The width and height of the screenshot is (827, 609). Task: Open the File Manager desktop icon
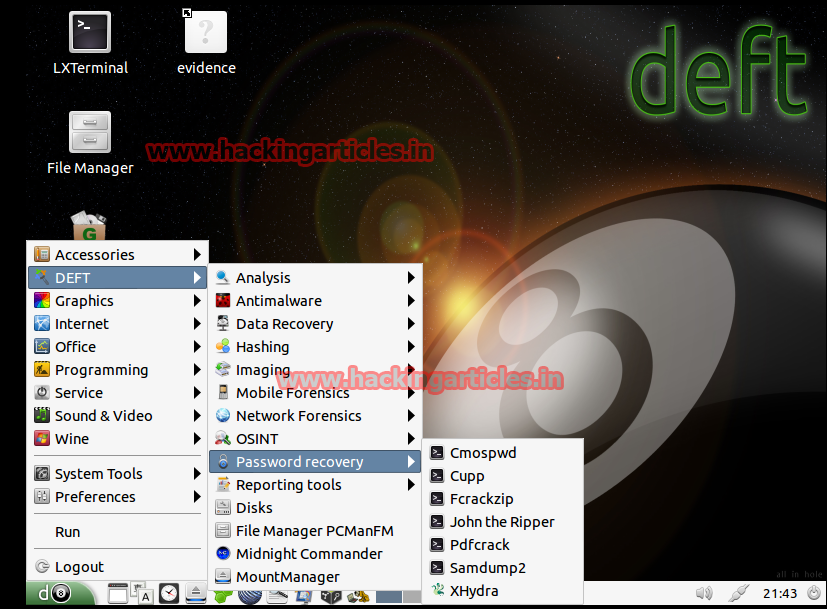coord(90,143)
